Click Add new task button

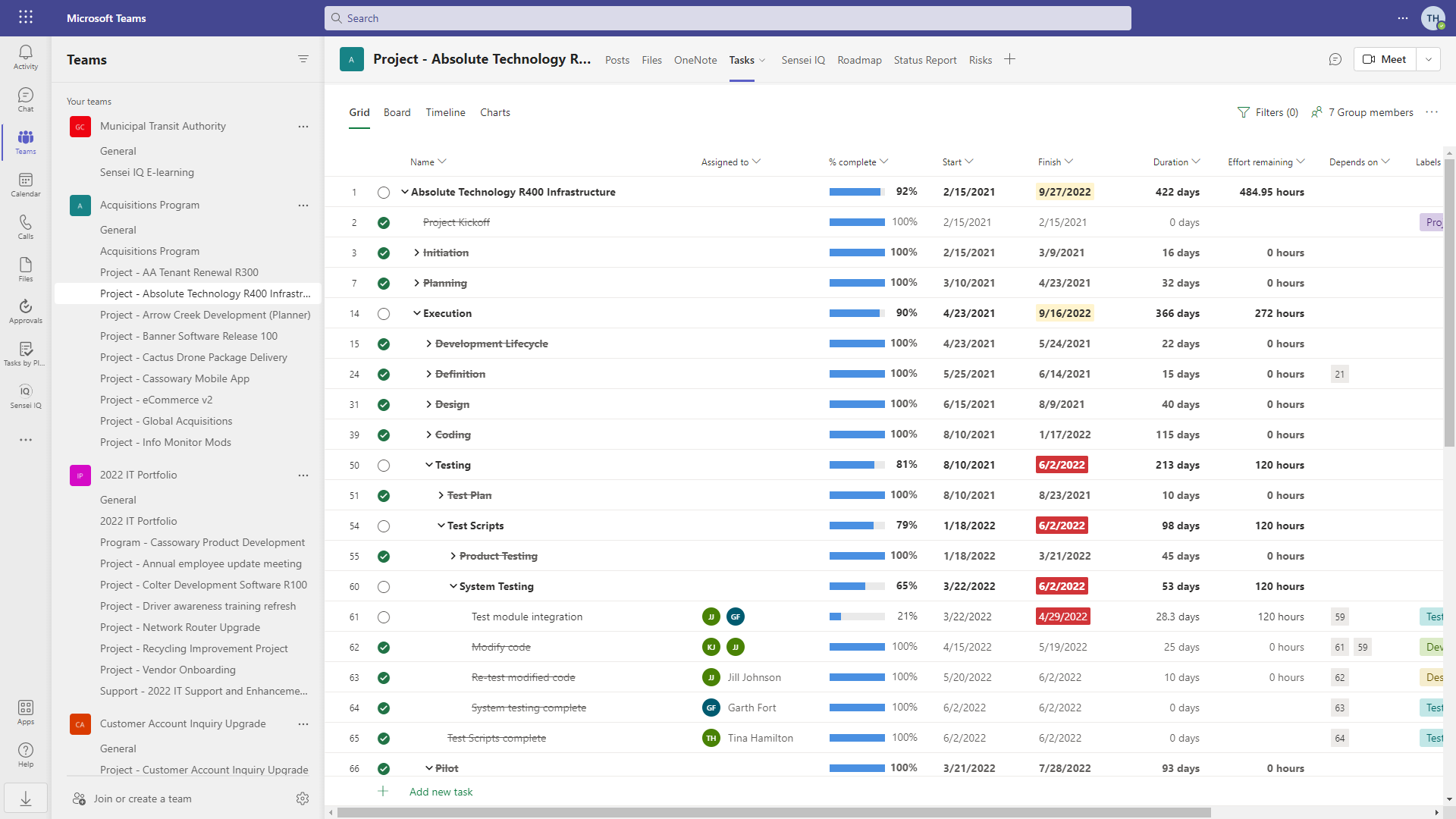coord(440,791)
